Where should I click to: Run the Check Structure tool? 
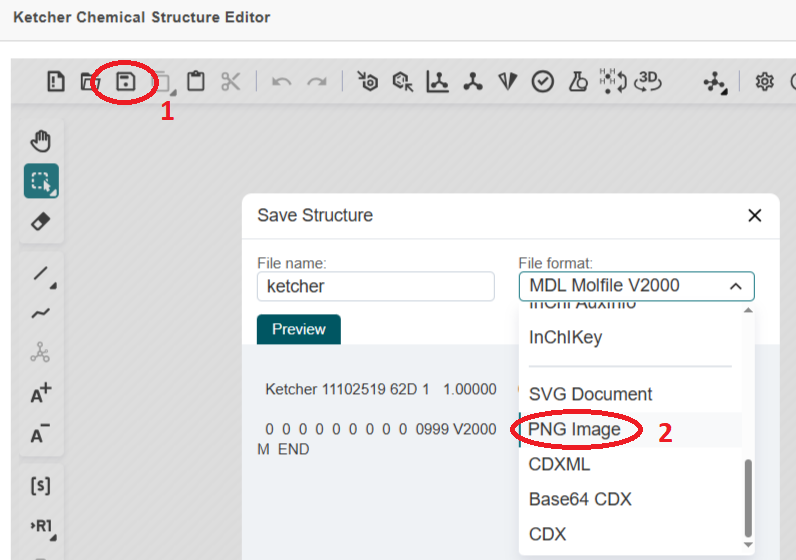click(x=542, y=82)
